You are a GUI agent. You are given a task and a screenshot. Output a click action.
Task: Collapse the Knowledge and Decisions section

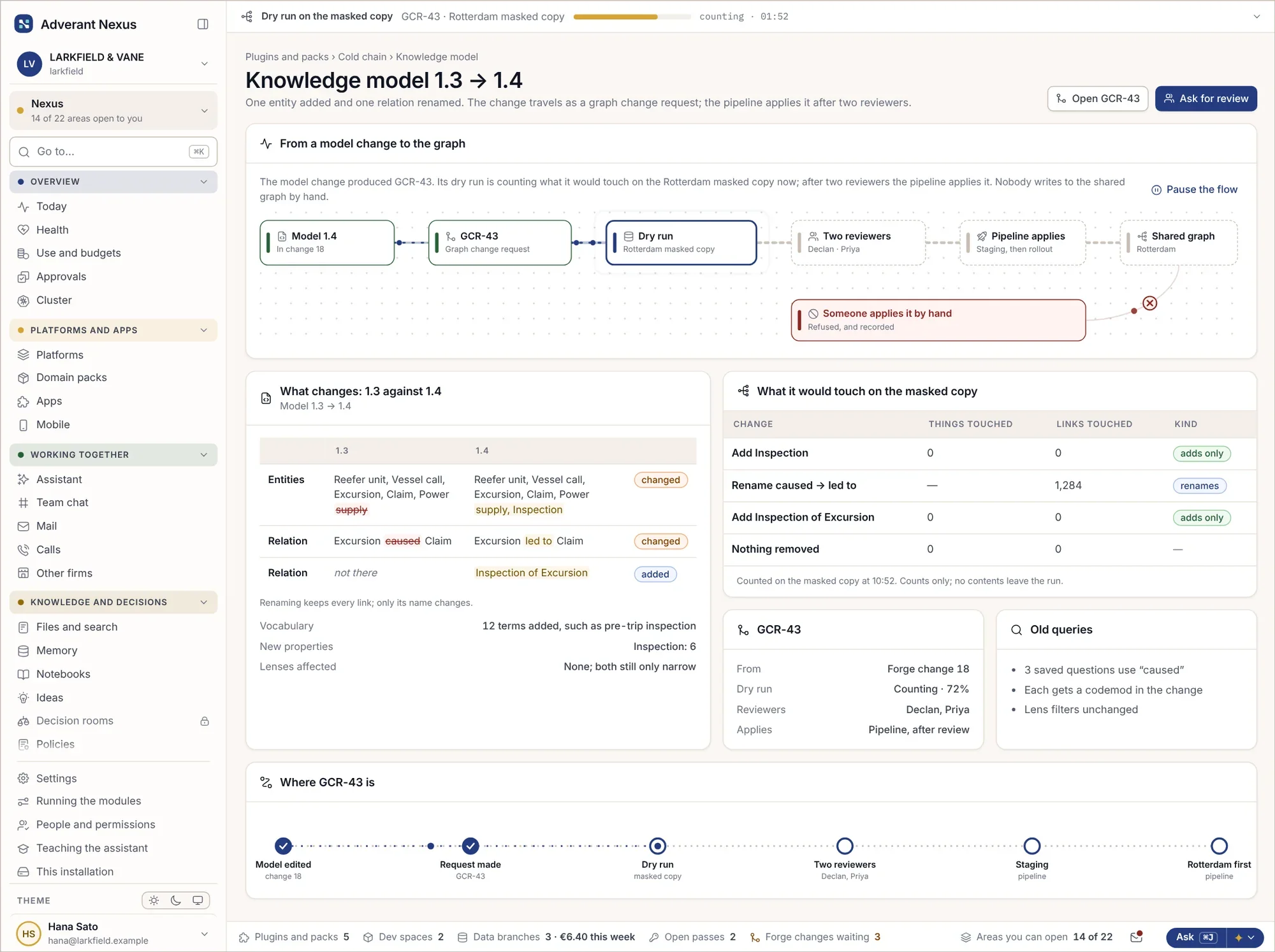[113, 602]
